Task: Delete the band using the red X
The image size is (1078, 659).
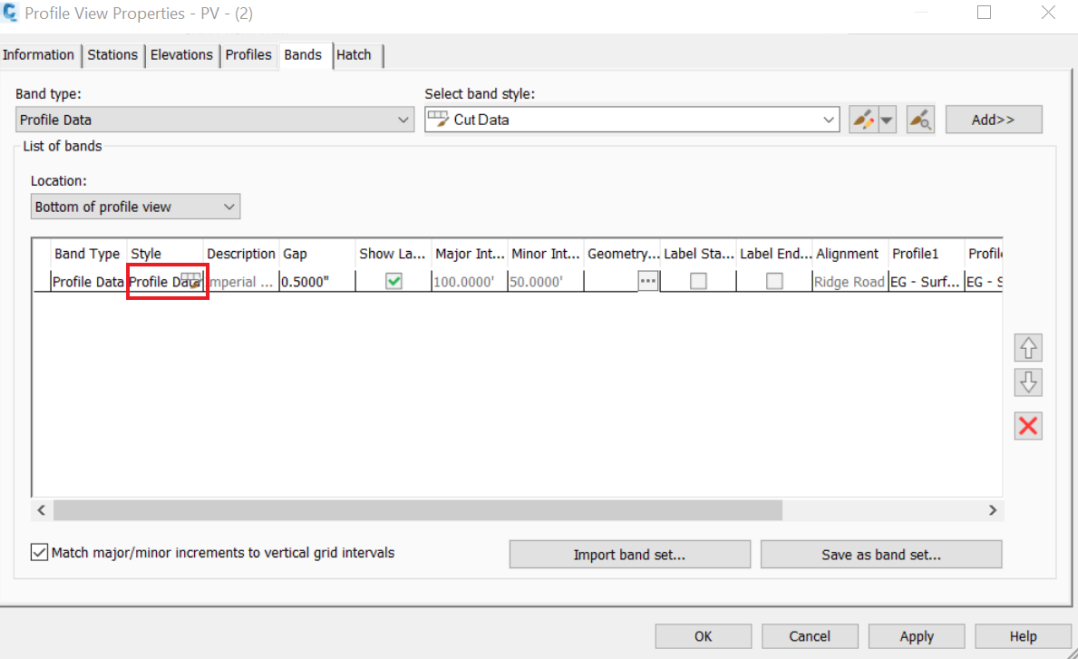Action: click(1028, 425)
